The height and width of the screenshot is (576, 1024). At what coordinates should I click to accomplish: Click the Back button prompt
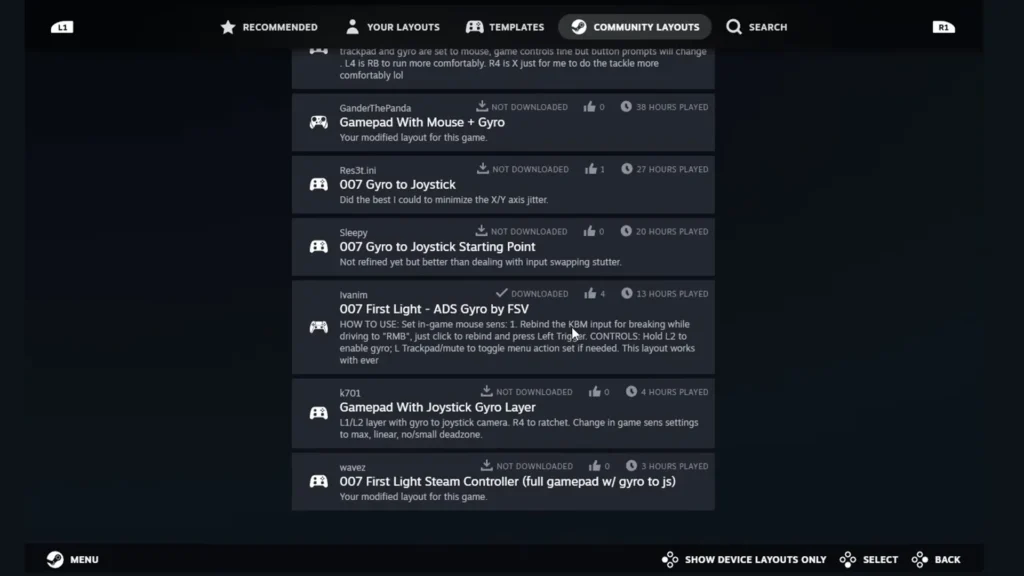936,560
